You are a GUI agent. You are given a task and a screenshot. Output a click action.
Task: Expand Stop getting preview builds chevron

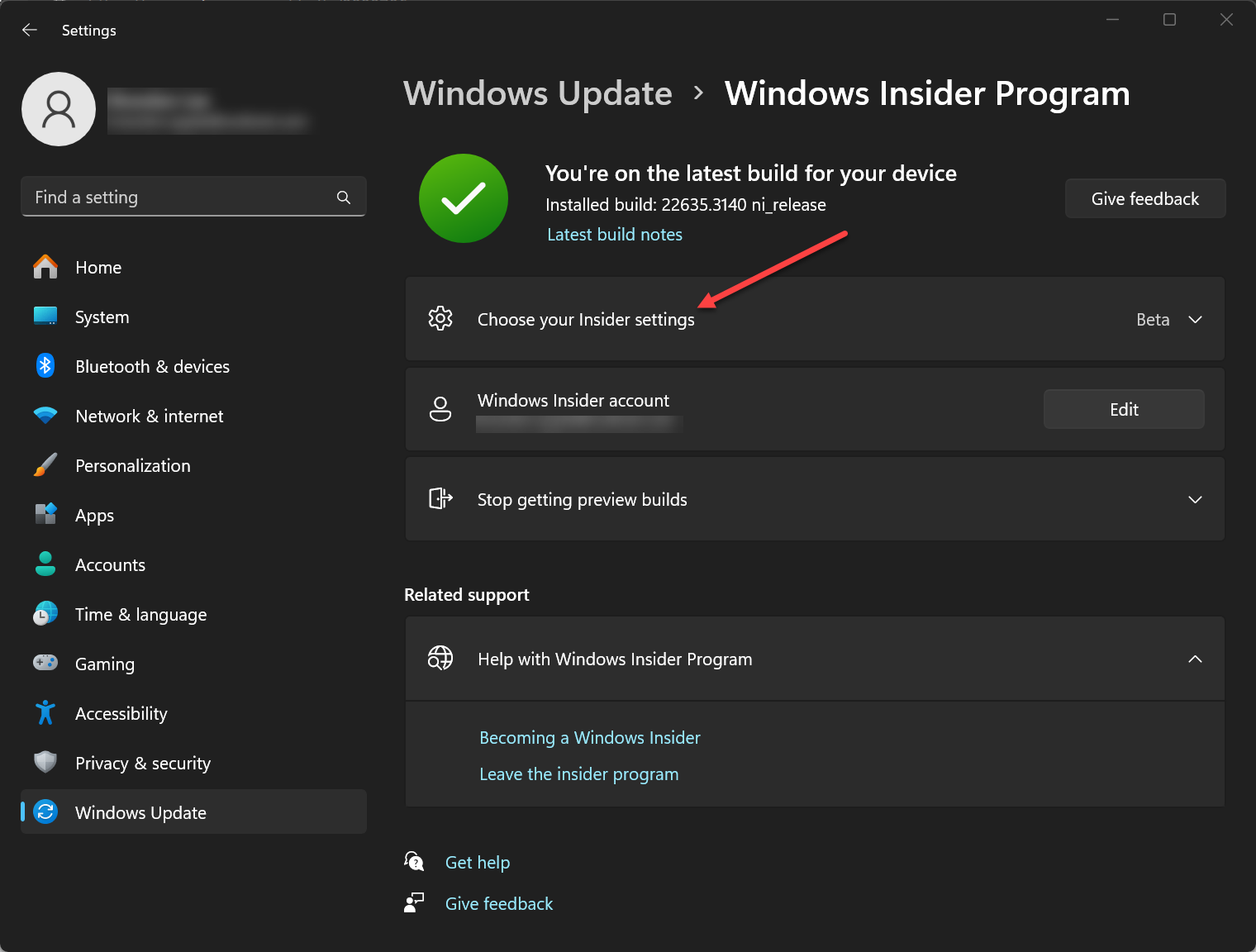pos(1195,499)
